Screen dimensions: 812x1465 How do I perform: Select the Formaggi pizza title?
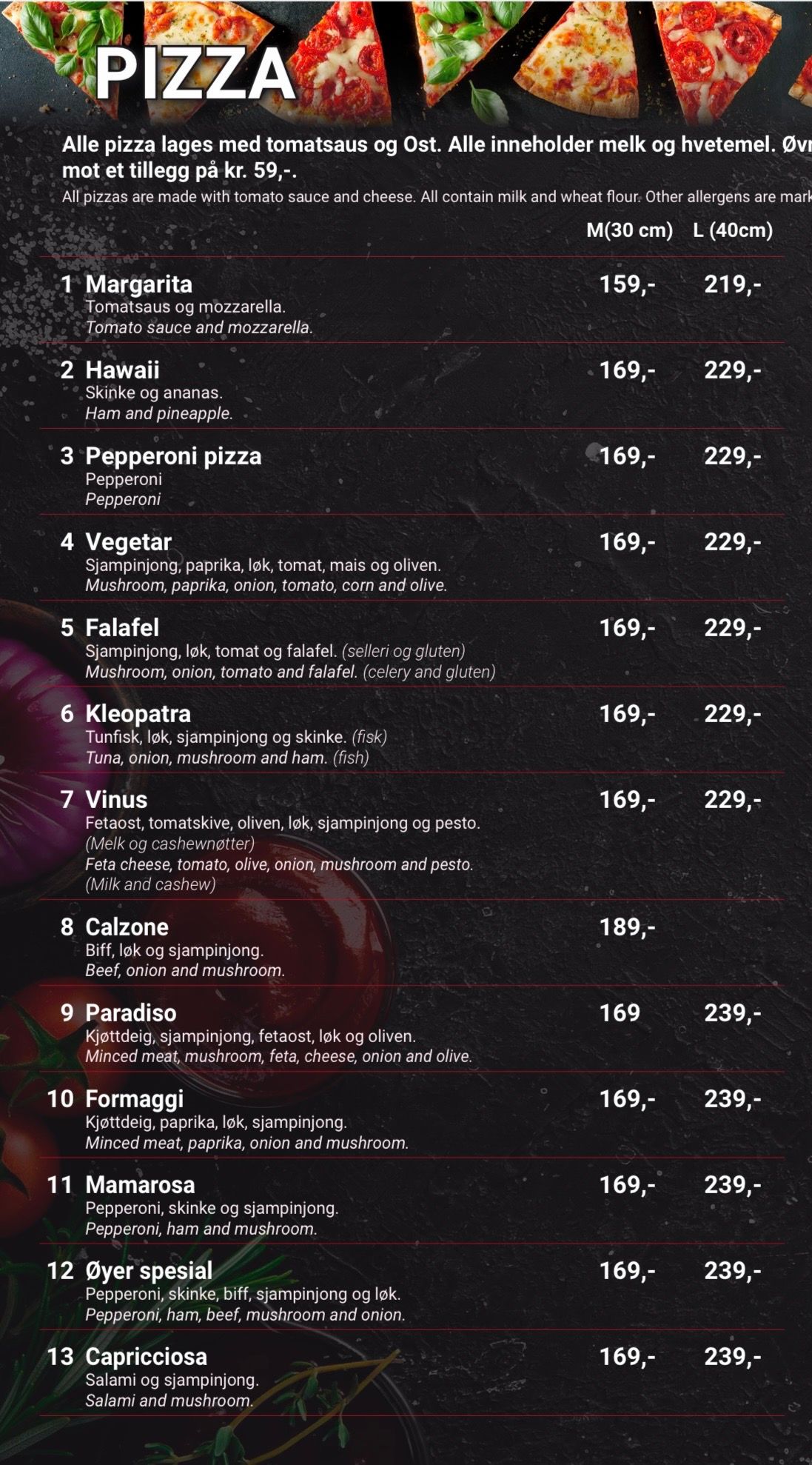click(x=134, y=1098)
